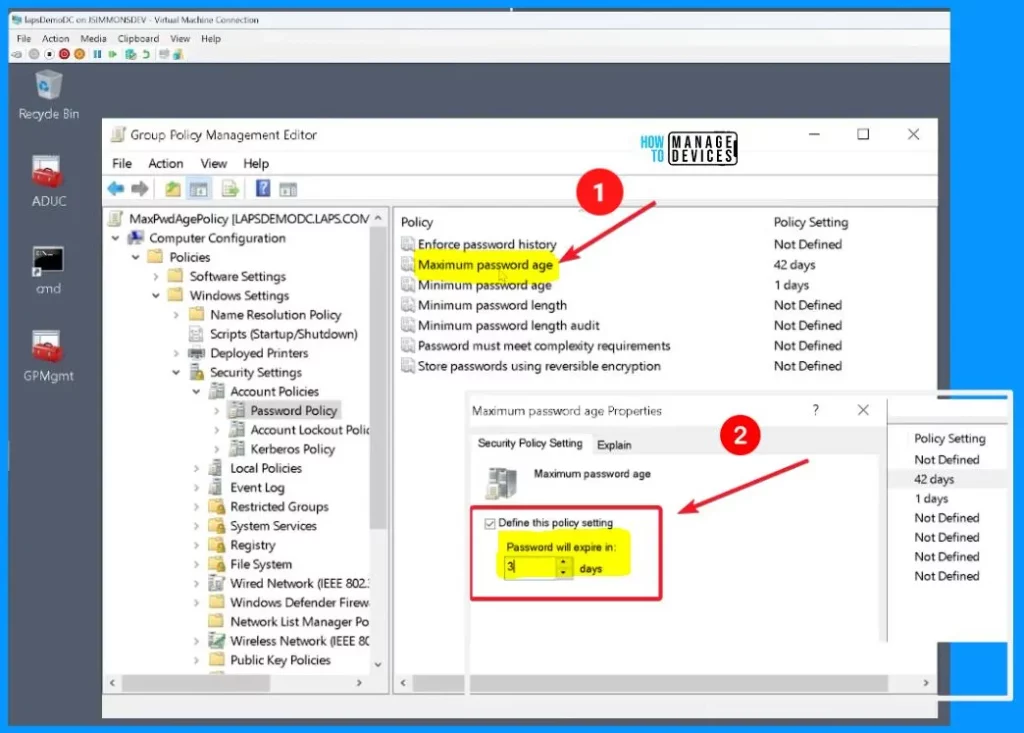Expand the Local Policies tree node
This screenshot has height=733, width=1024.
coord(197,468)
